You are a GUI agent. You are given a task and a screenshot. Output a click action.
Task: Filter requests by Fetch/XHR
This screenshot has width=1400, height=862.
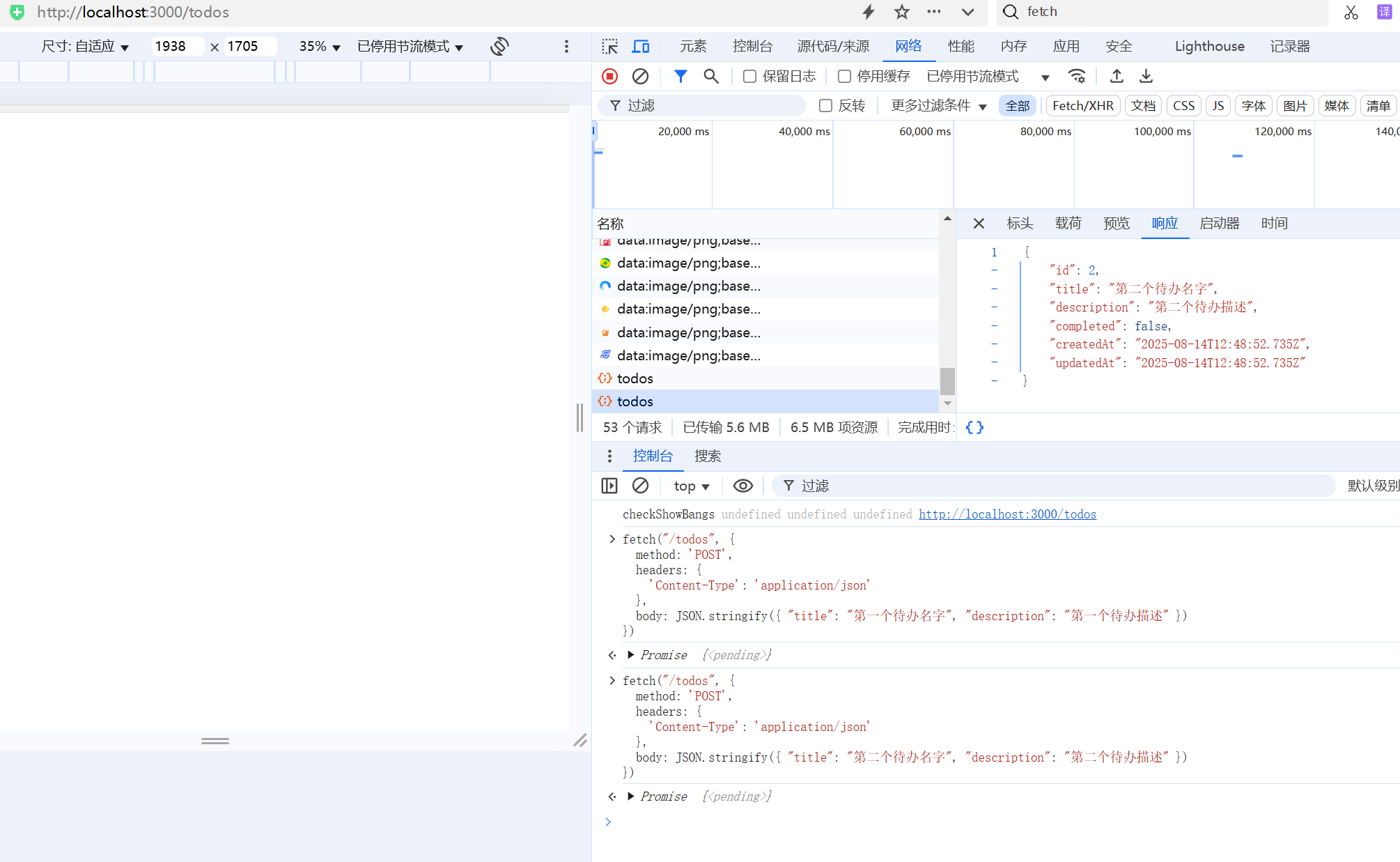tap(1082, 106)
